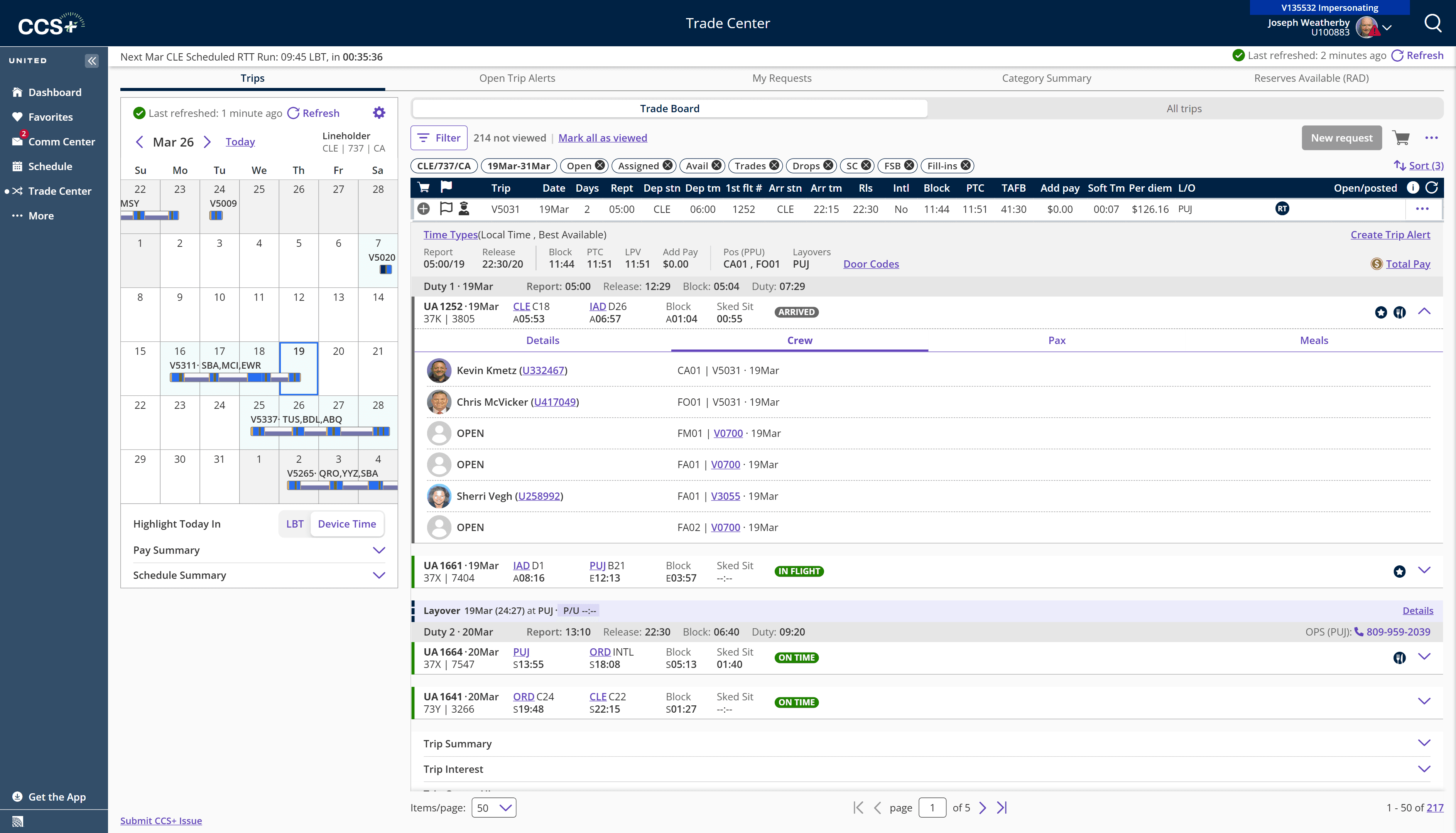Open the shopping cart beside New request

click(x=1400, y=138)
